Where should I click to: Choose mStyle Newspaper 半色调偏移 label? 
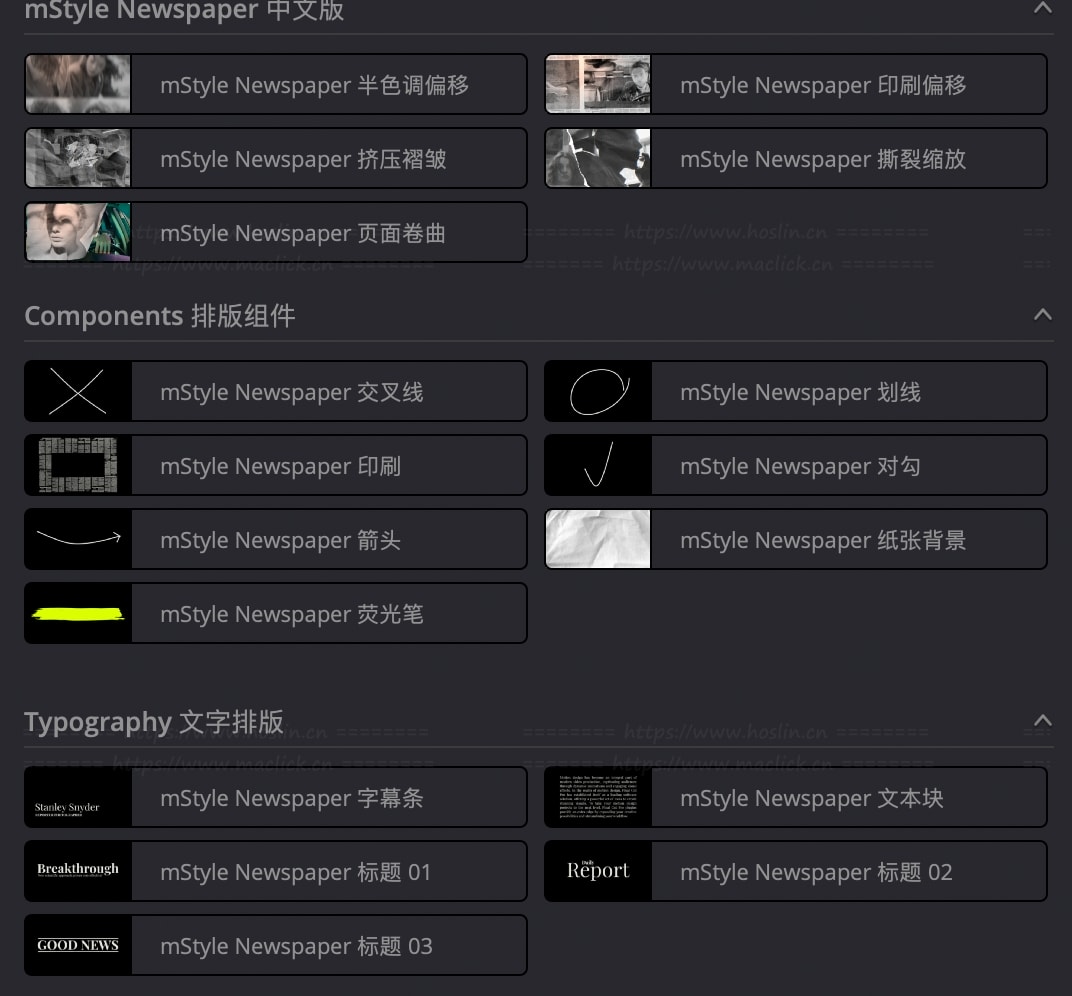click(x=314, y=85)
